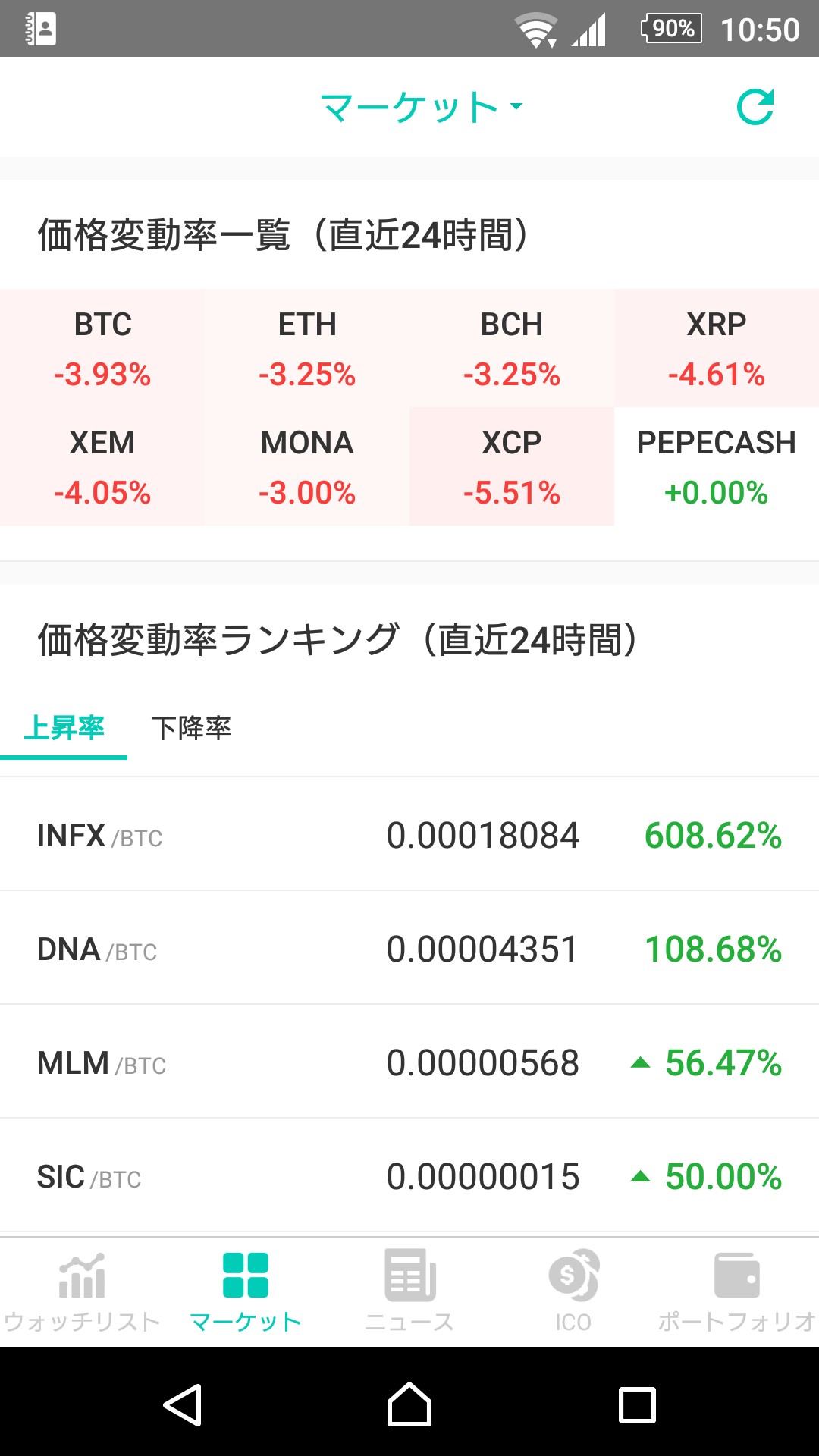Tap the SIC/BTC ranking row
Screen dimensions: 819x1456
pyautogui.click(x=409, y=1176)
